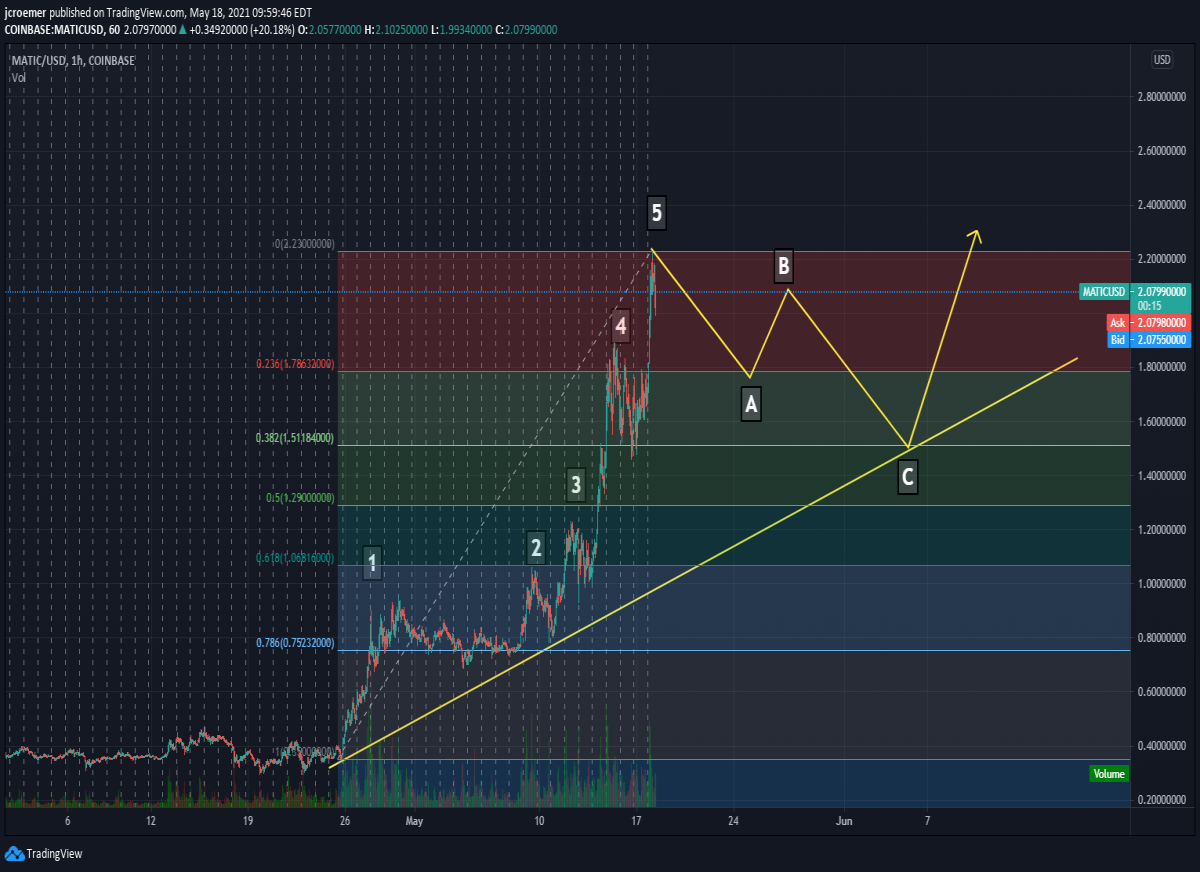
Task: Click the 1.40000000 price axis value
Action: (x=1160, y=476)
